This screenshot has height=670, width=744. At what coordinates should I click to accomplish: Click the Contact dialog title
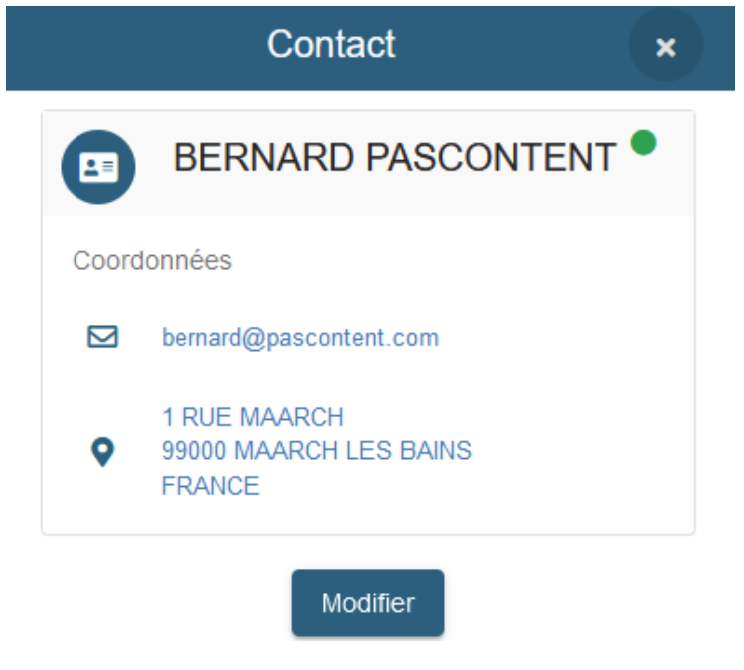331,44
